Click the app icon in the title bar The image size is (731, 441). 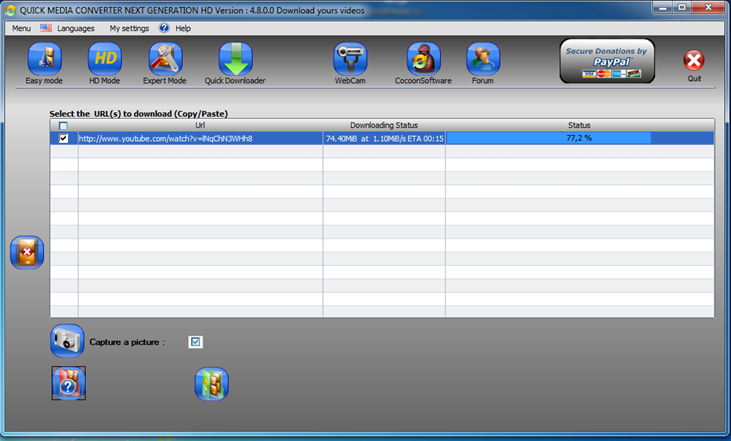(10, 10)
